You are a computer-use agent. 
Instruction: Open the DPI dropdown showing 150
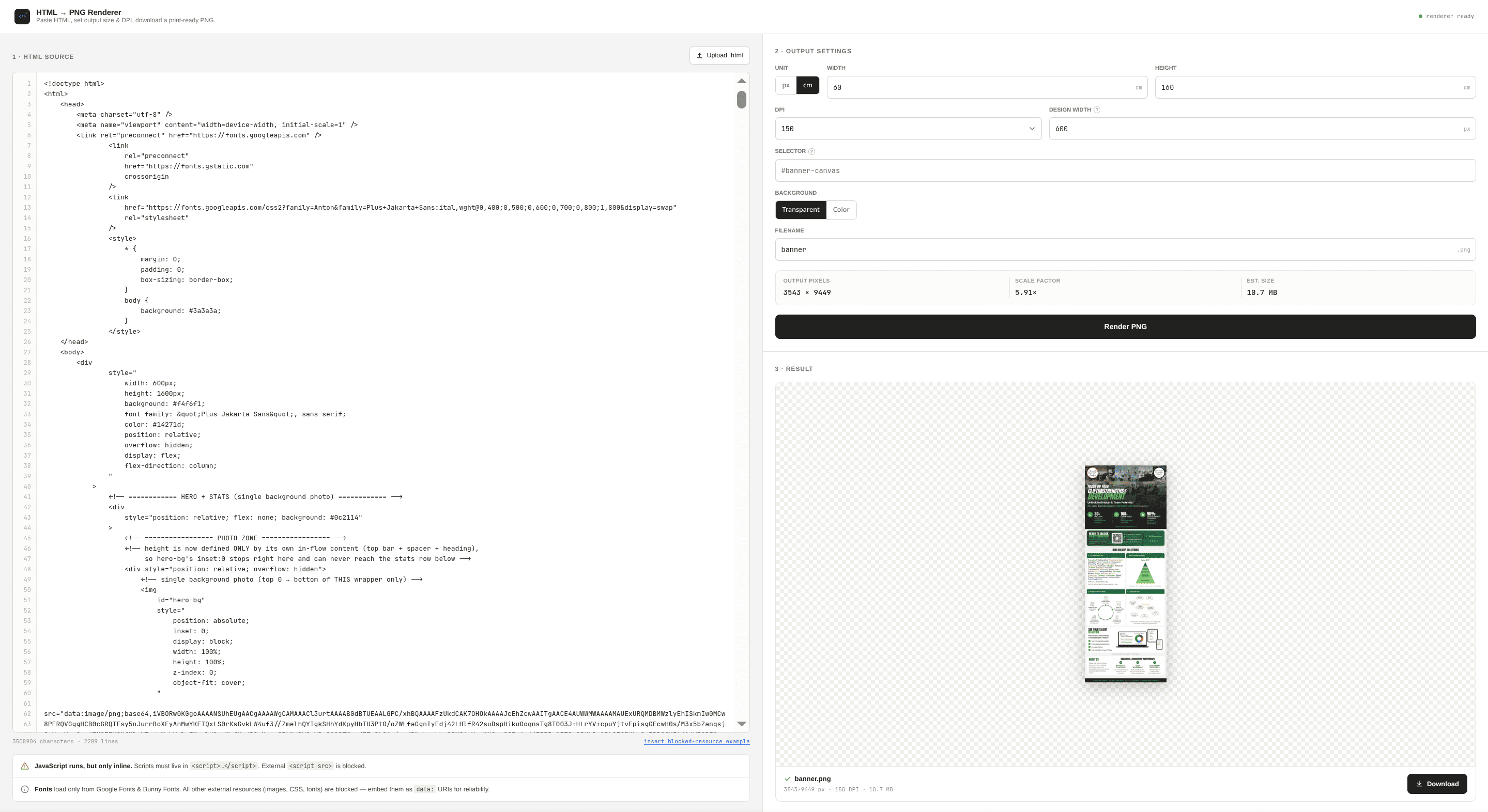908,129
